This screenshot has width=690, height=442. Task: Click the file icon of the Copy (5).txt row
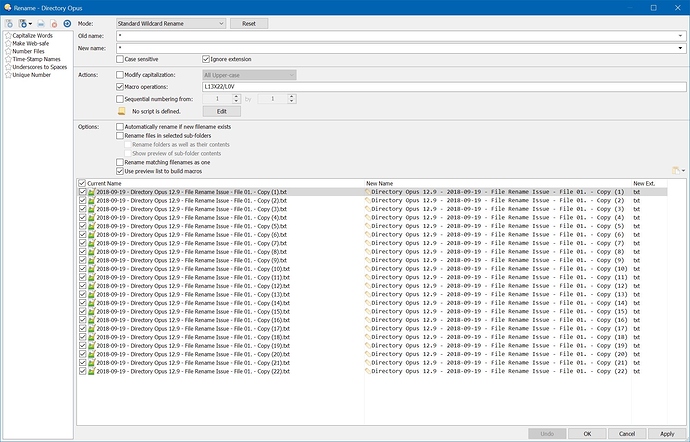(x=92, y=226)
